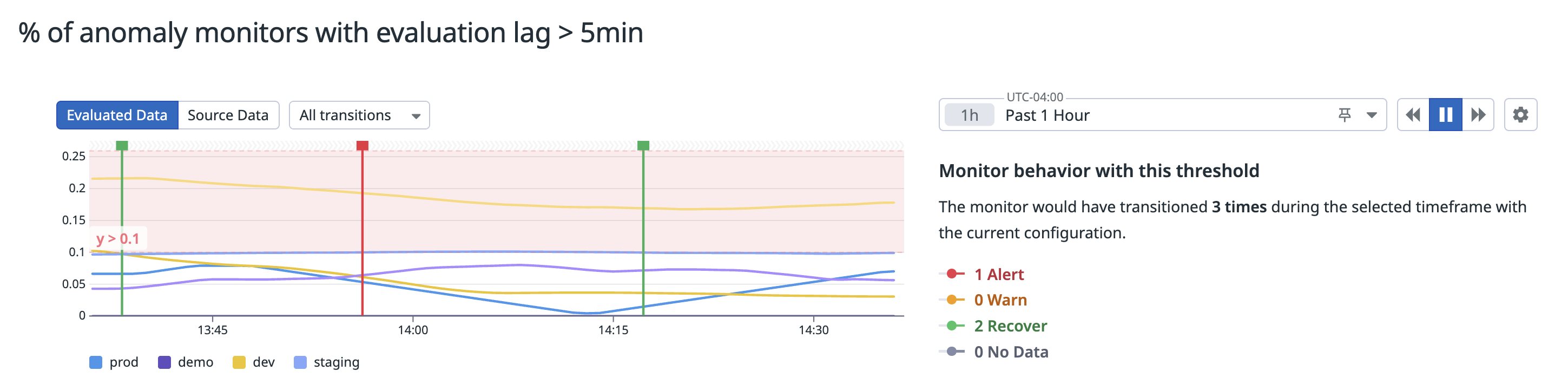Switch to Source Data view
1568x390 pixels.
coord(228,115)
